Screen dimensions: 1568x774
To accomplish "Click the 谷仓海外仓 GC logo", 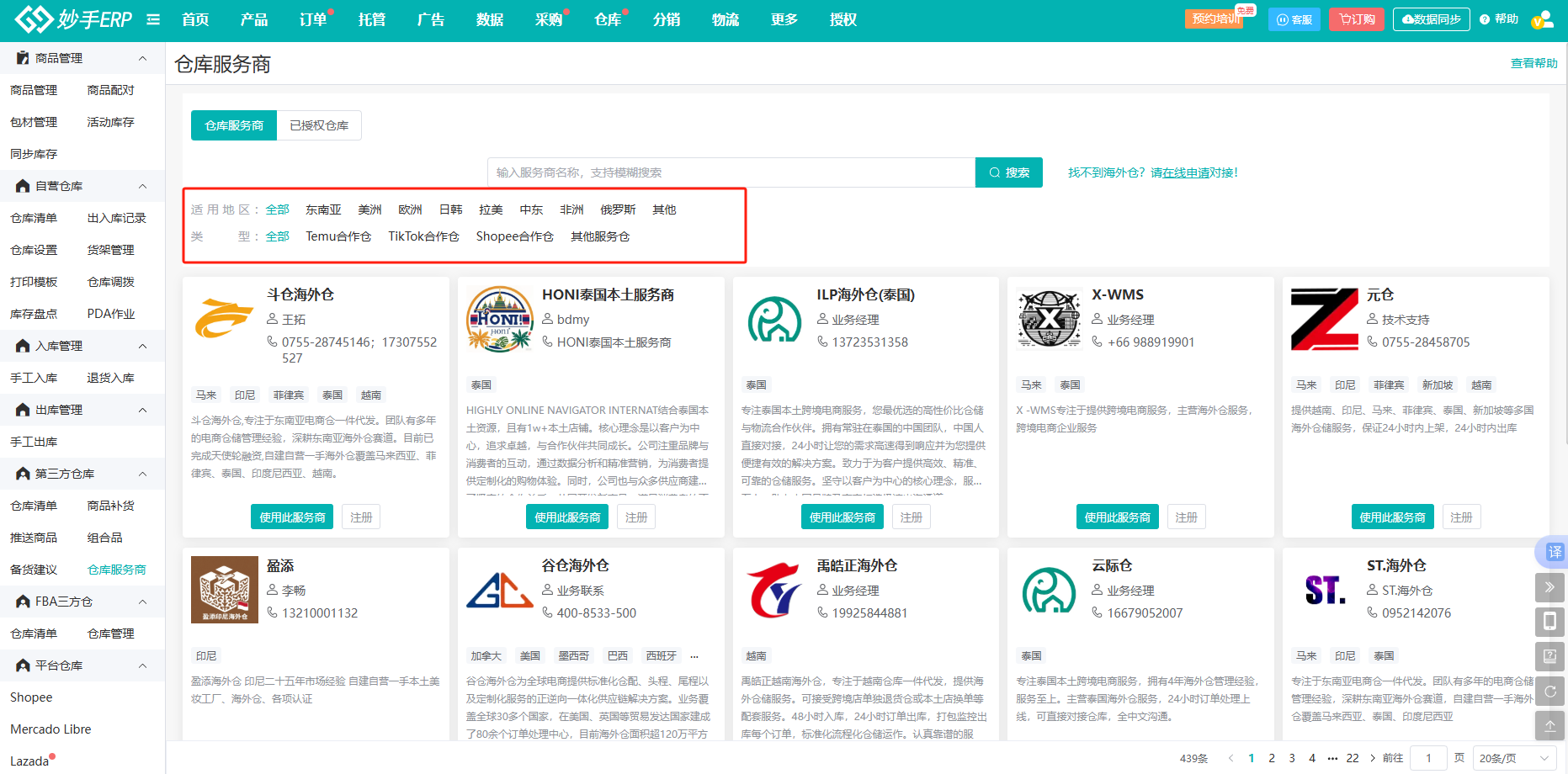I will [x=500, y=590].
